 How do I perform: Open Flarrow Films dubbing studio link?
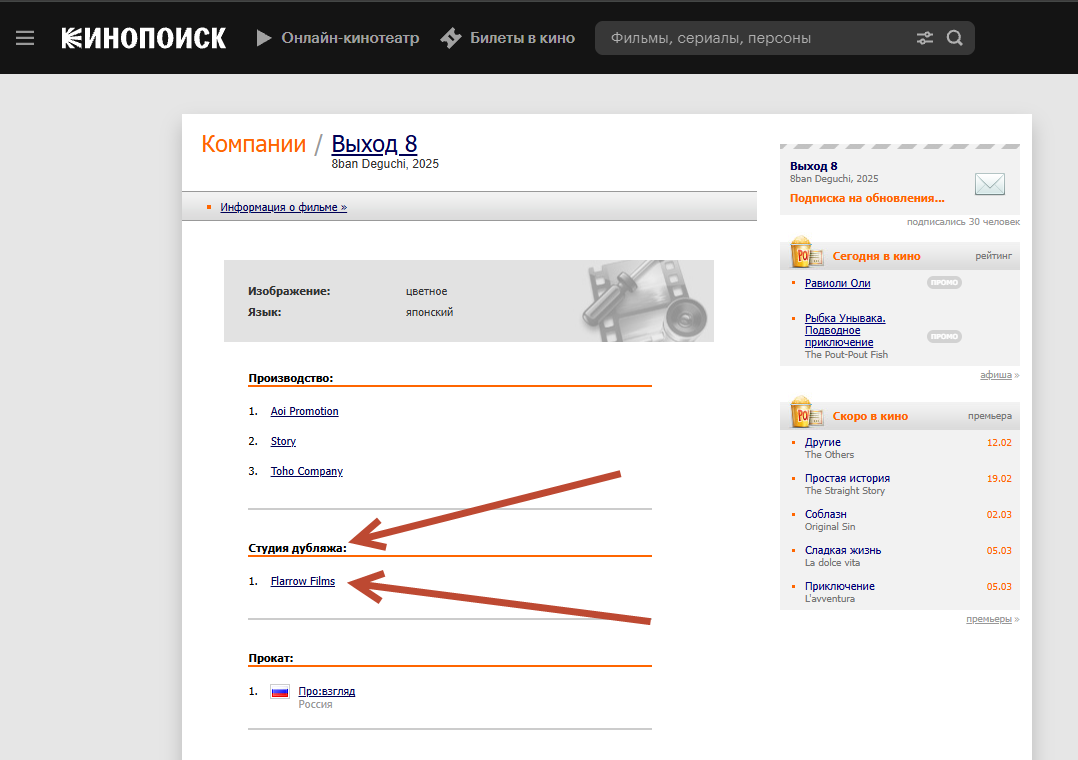click(302, 581)
